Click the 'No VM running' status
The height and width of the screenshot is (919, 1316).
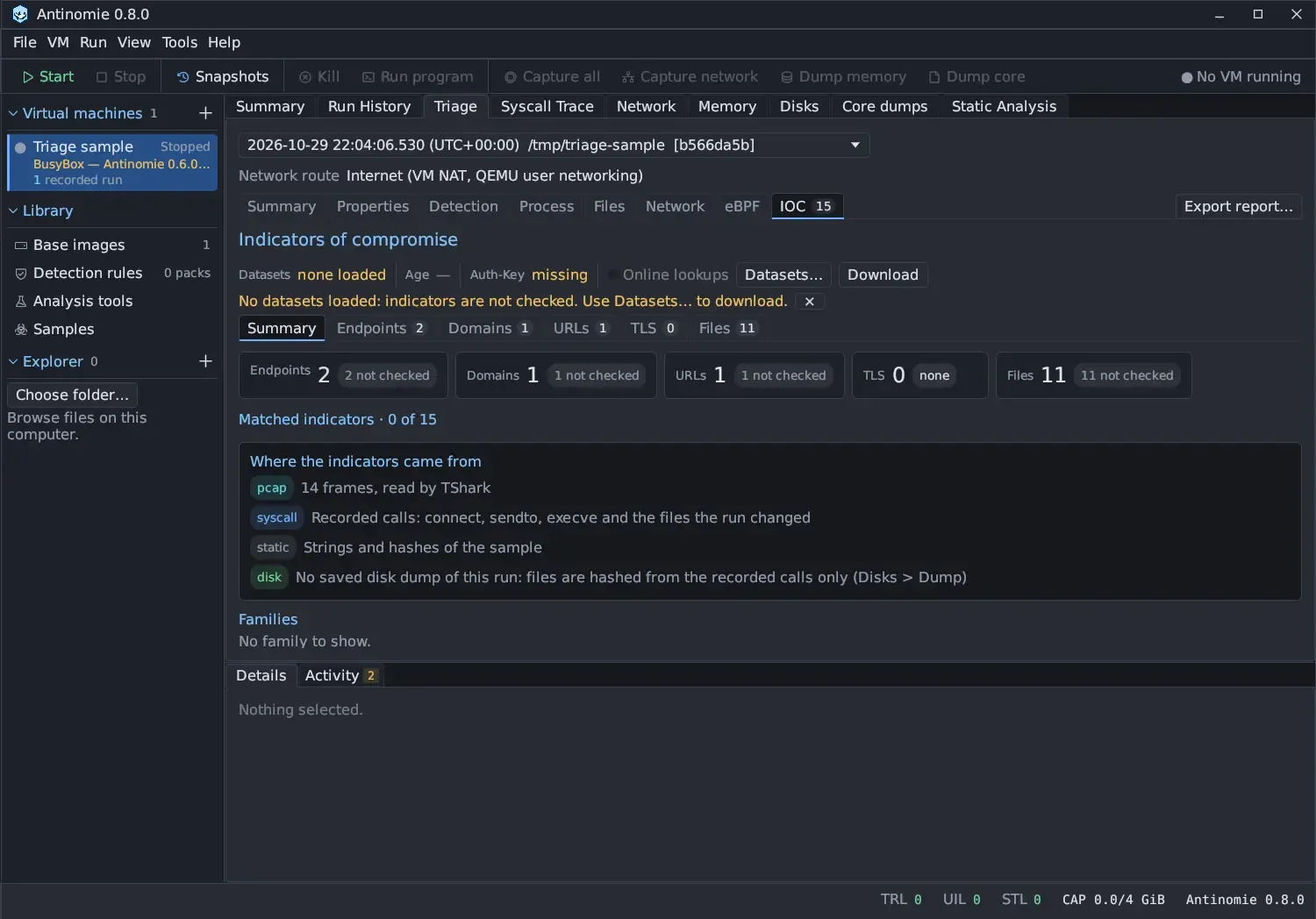pos(1241,77)
